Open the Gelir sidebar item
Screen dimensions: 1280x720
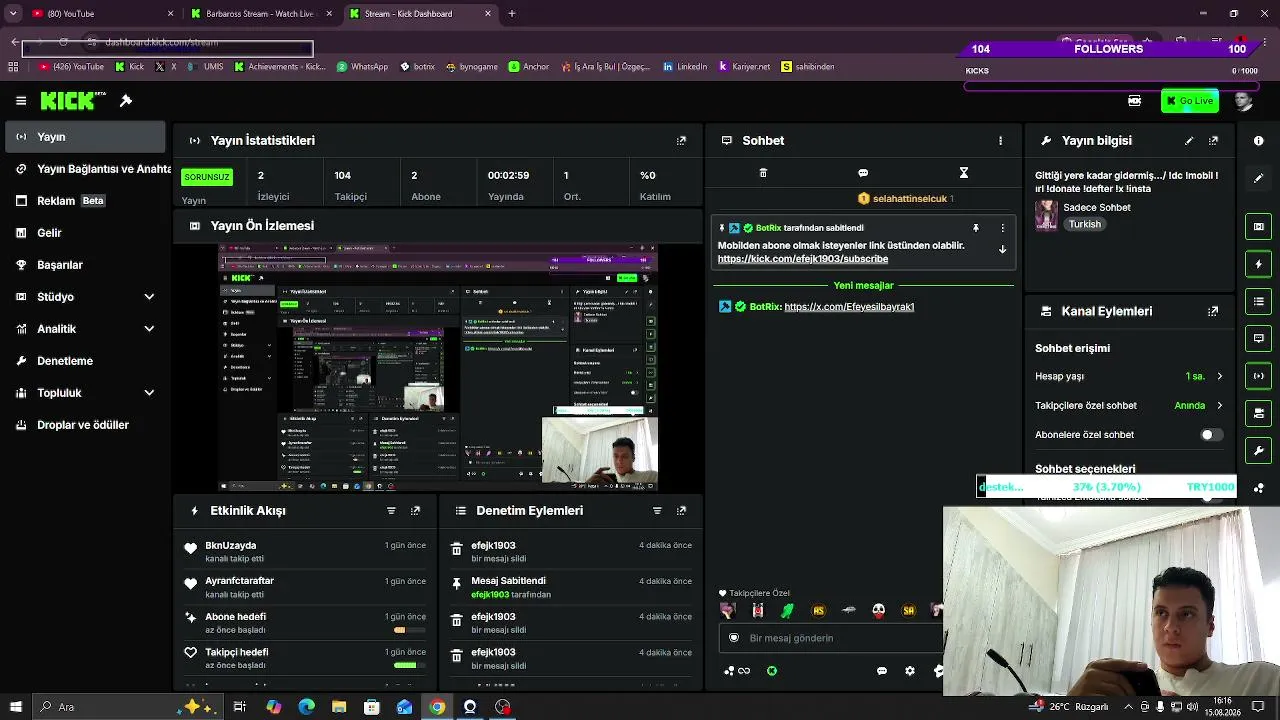tap(86, 233)
